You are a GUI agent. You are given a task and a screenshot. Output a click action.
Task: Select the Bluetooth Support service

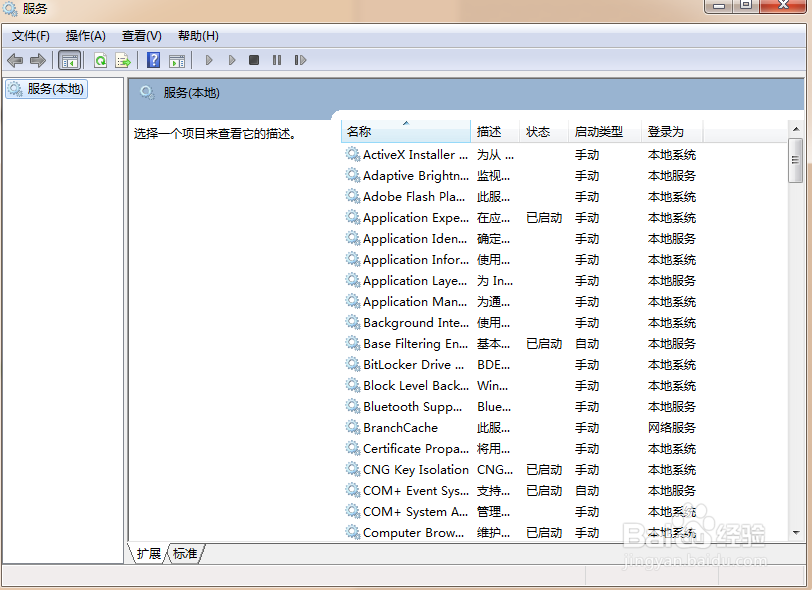(405, 406)
